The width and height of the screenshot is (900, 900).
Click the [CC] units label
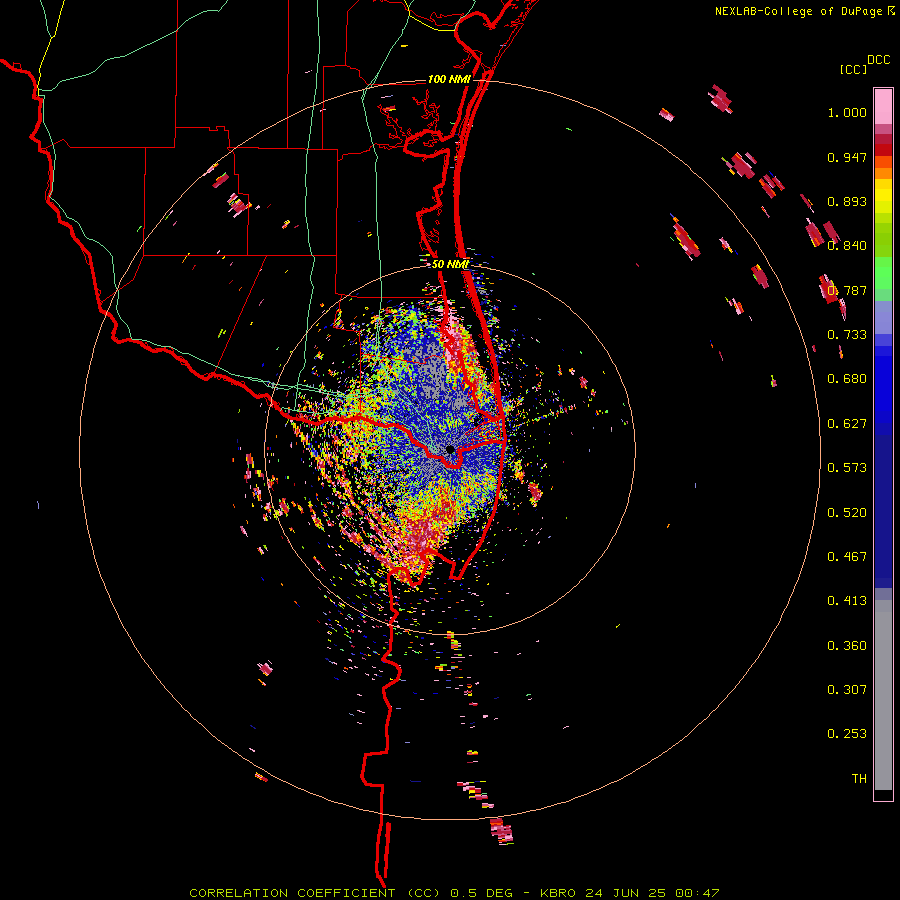854,69
